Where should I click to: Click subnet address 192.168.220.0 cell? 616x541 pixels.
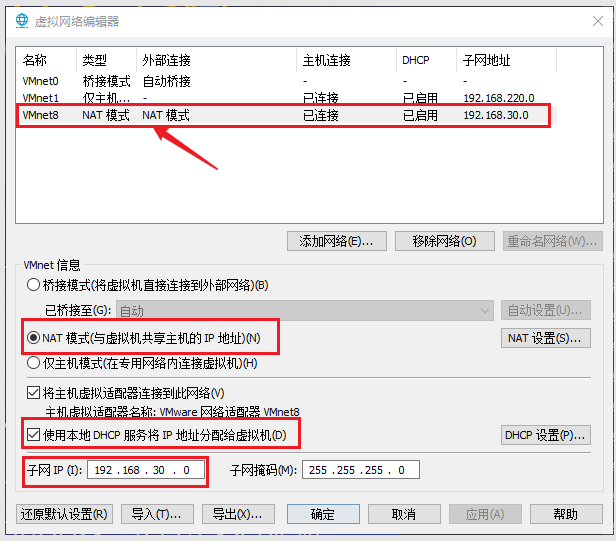click(499, 98)
